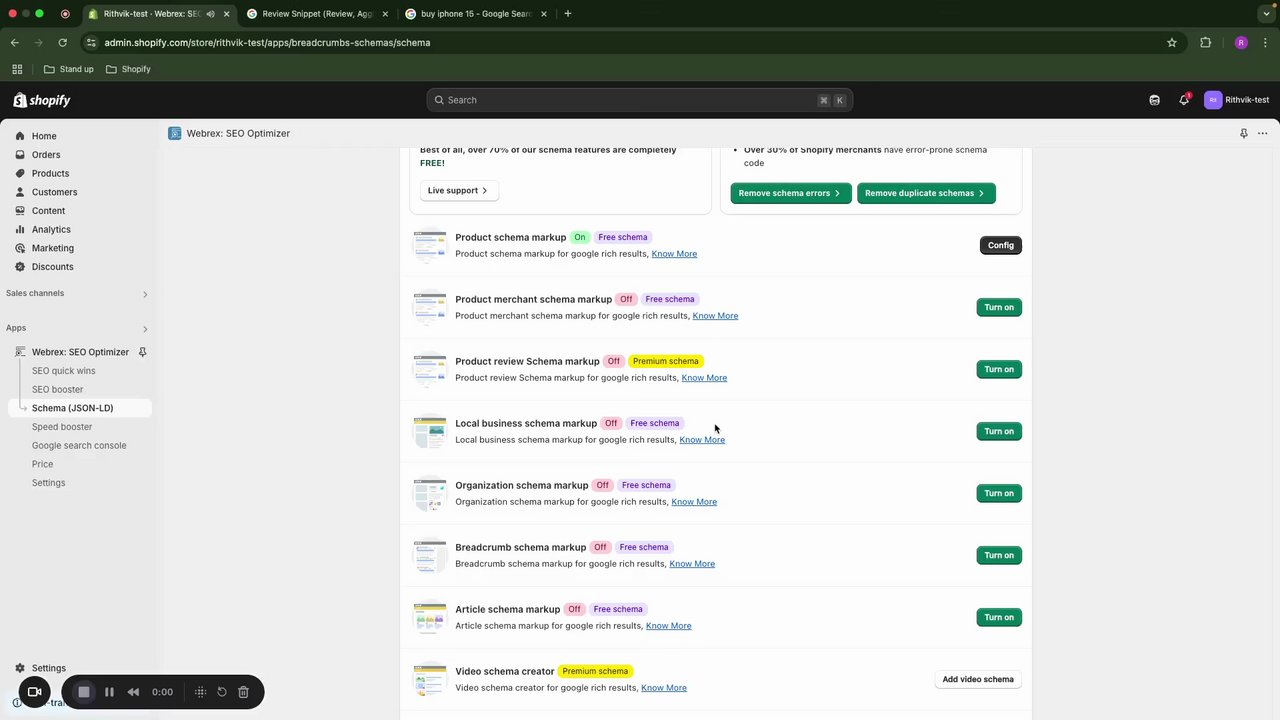Stop the screen recording

84,692
